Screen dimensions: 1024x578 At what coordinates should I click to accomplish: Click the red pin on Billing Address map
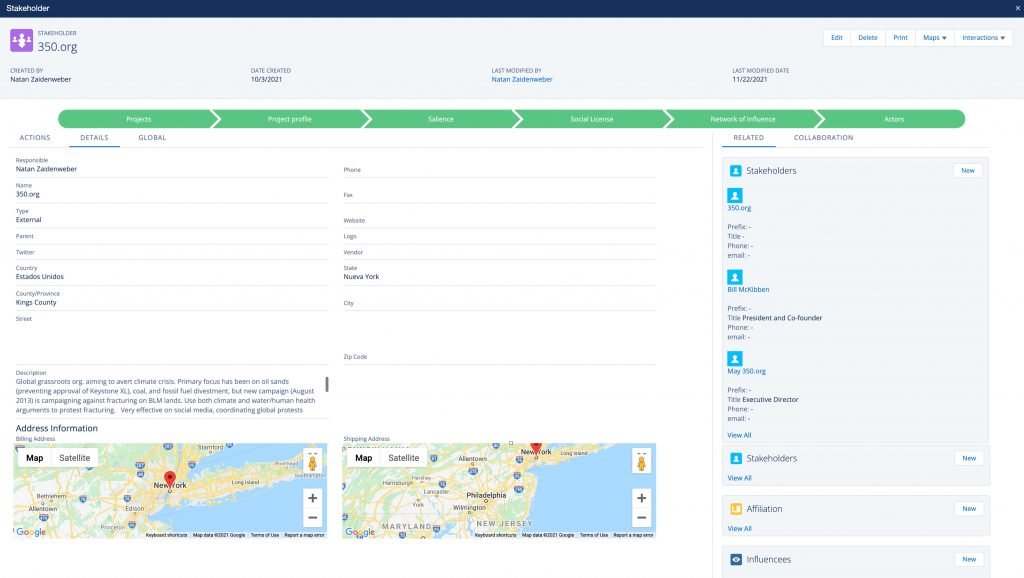(170, 479)
